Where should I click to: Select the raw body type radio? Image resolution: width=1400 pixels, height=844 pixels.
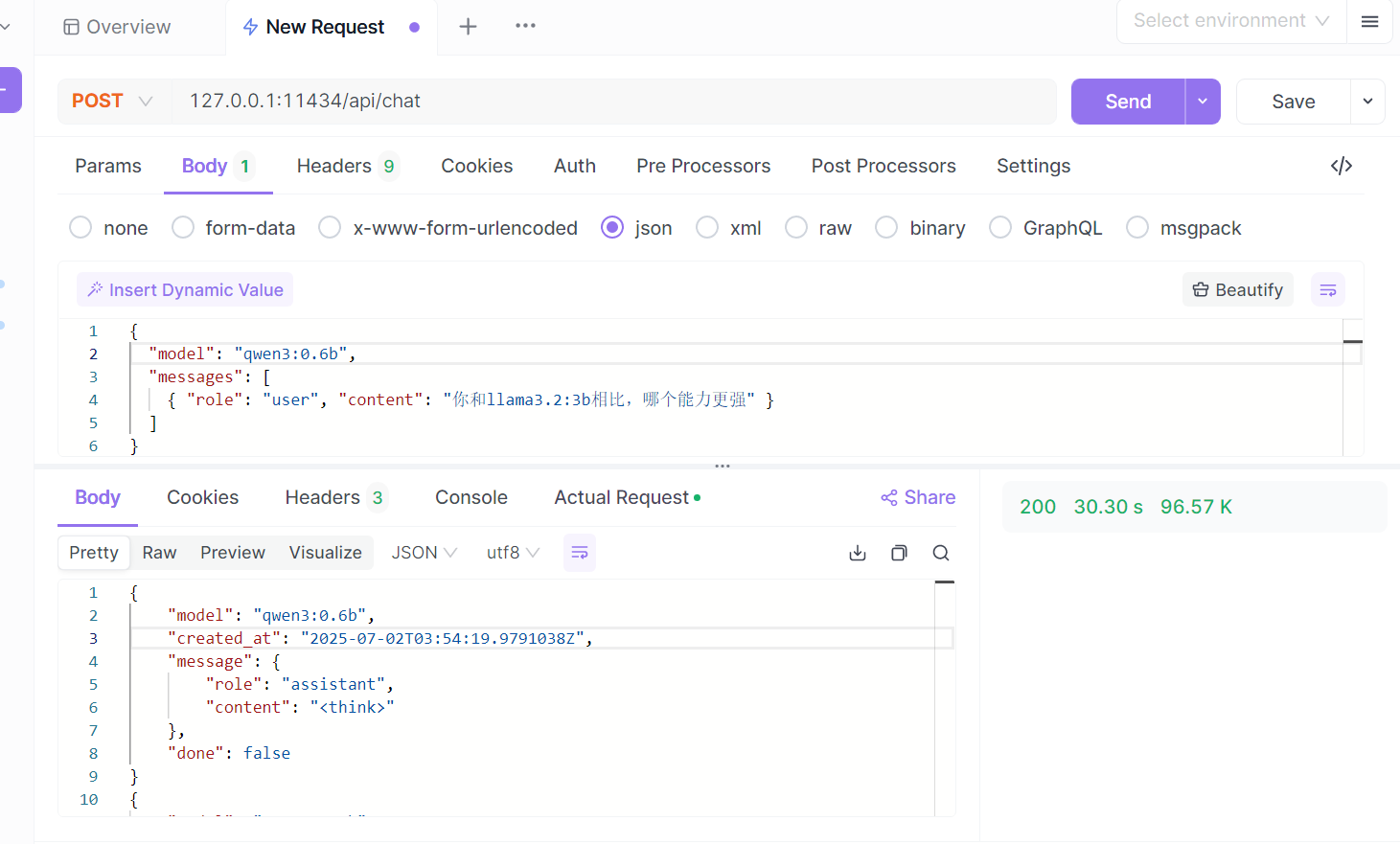[x=796, y=228]
